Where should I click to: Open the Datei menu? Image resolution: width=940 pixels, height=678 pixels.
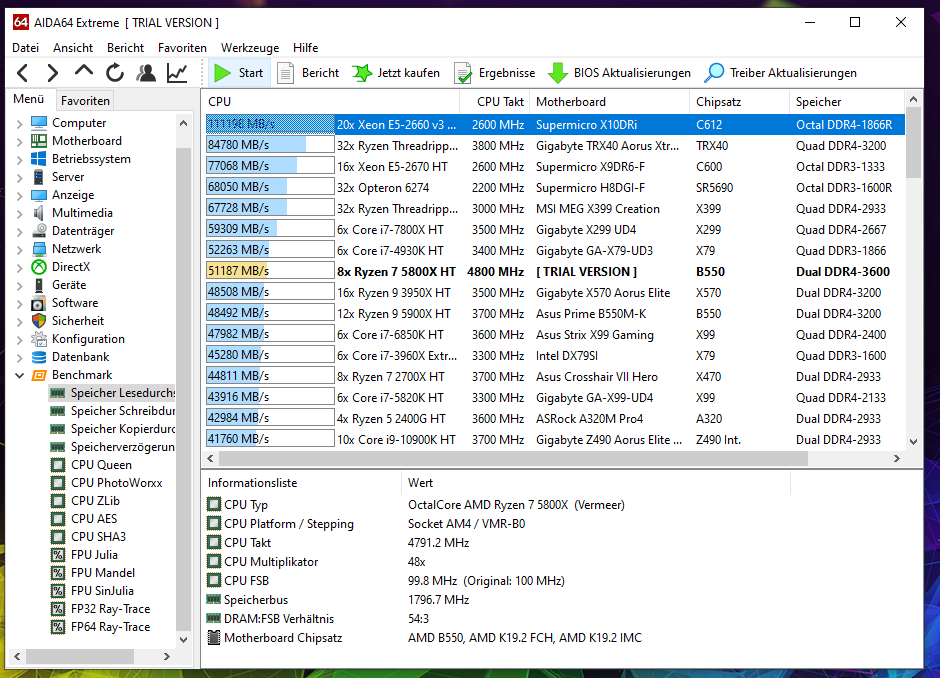25,48
